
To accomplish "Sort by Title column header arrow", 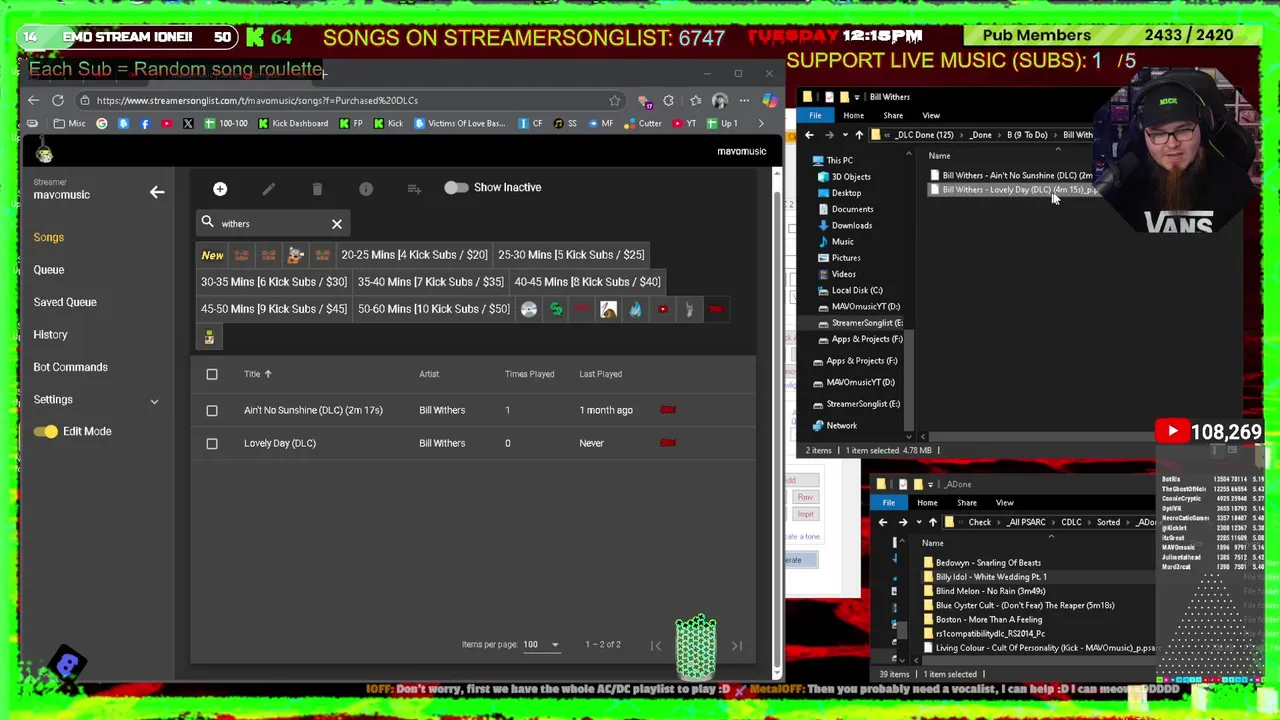I will pyautogui.click(x=267, y=374).
